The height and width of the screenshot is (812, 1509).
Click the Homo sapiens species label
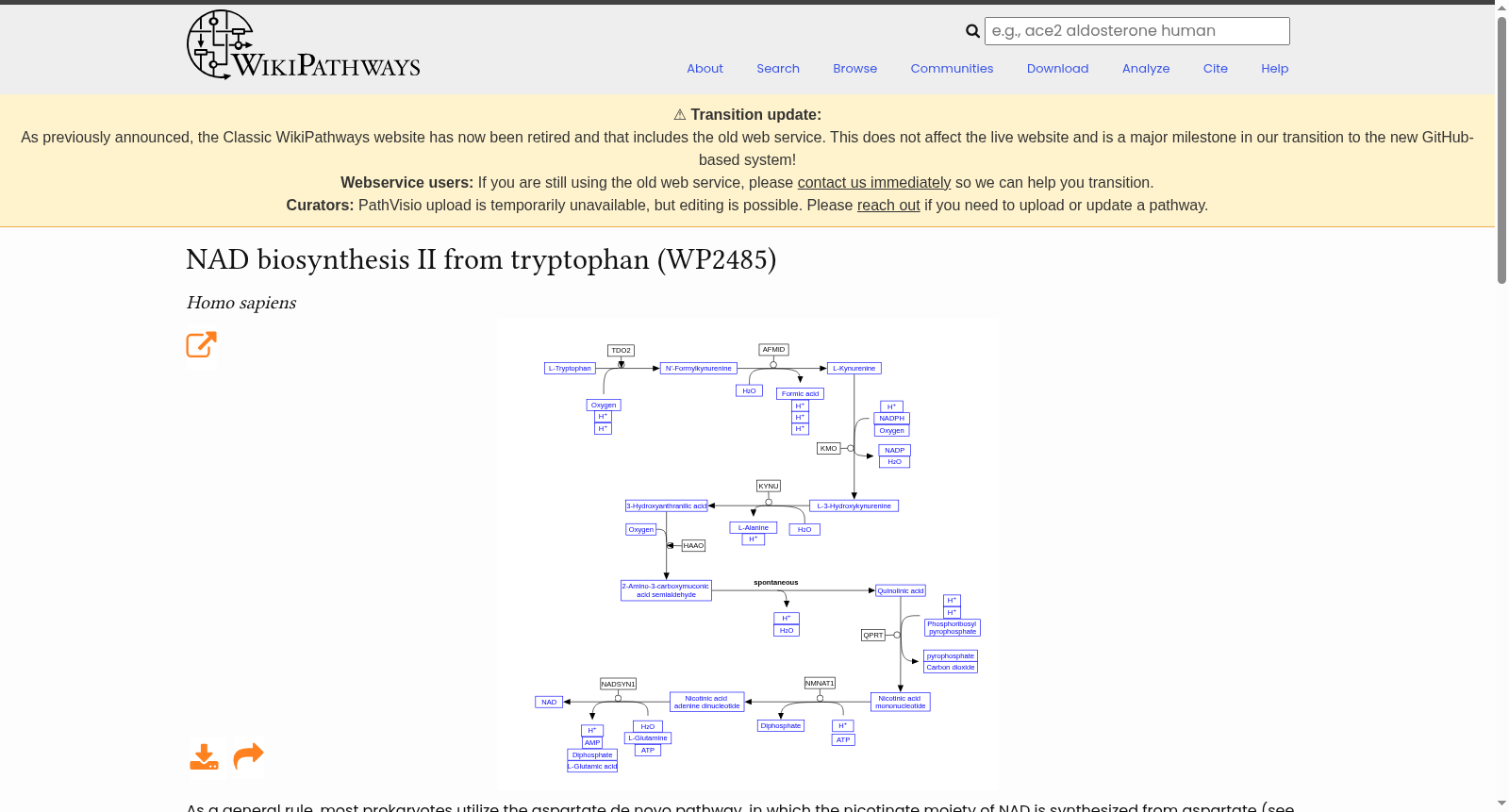pos(241,303)
